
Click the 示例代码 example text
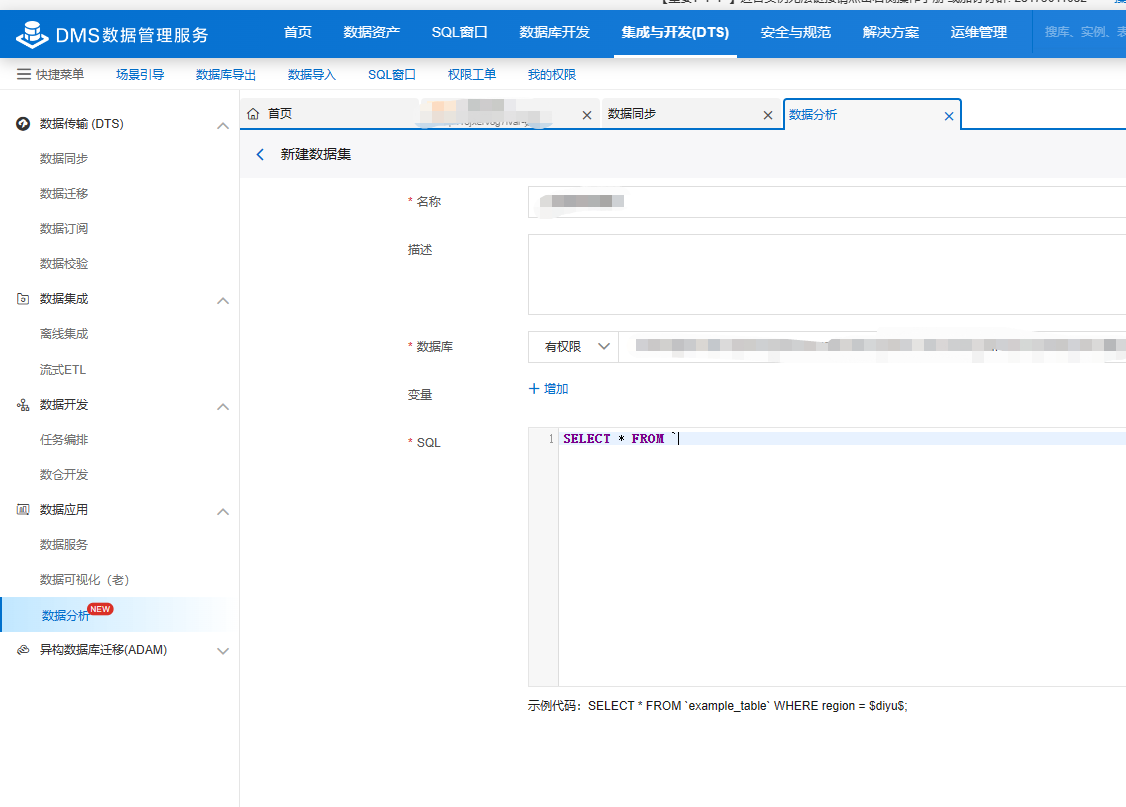click(717, 706)
